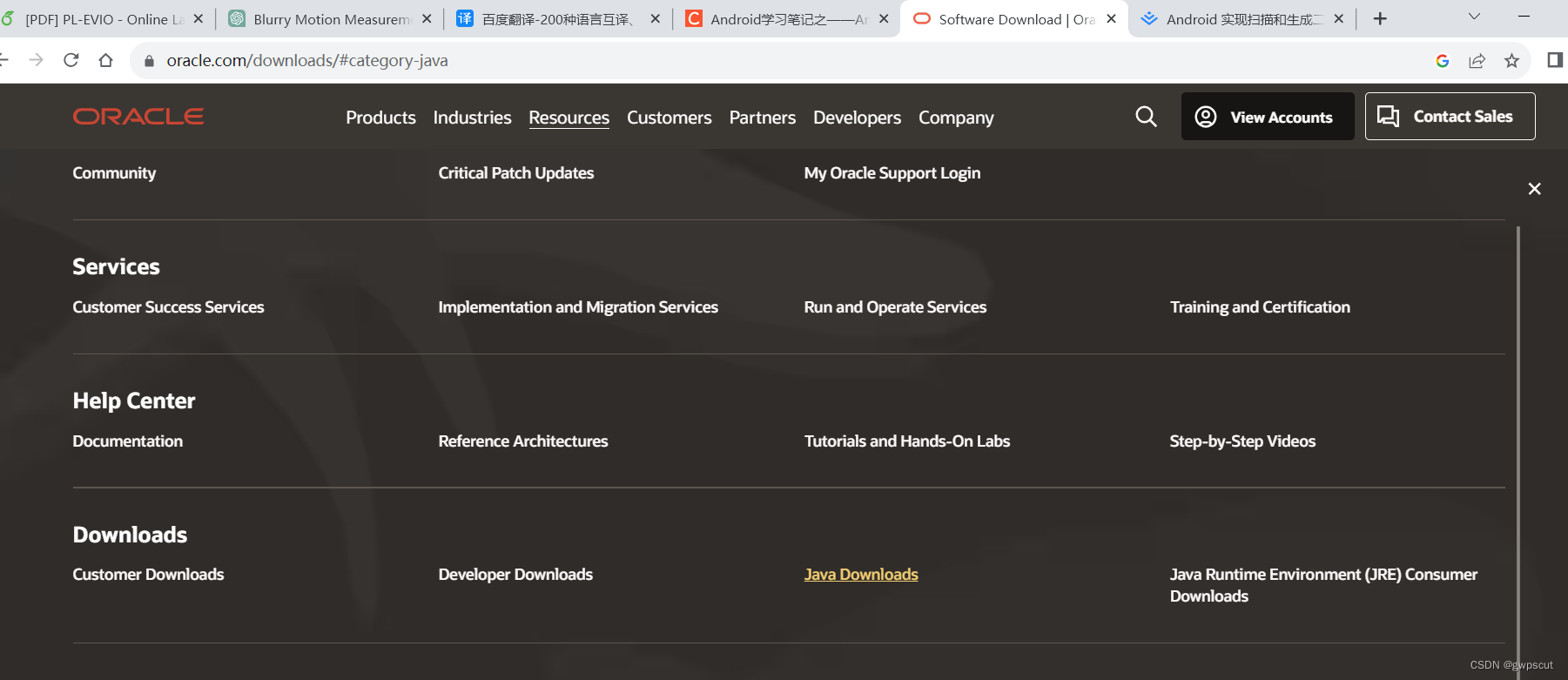This screenshot has height=680, width=1568.
Task: Open Reference Architectures link
Action: coord(523,441)
